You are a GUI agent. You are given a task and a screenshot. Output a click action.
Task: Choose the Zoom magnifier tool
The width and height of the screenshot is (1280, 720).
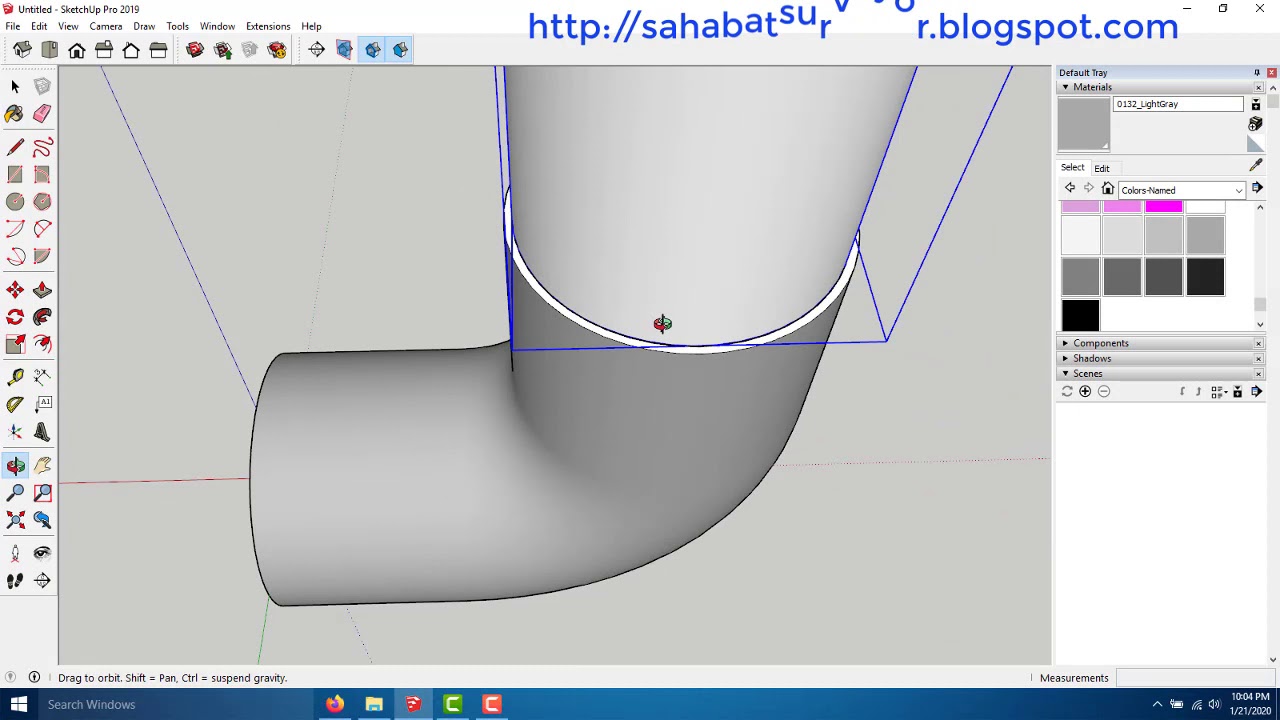pos(15,493)
